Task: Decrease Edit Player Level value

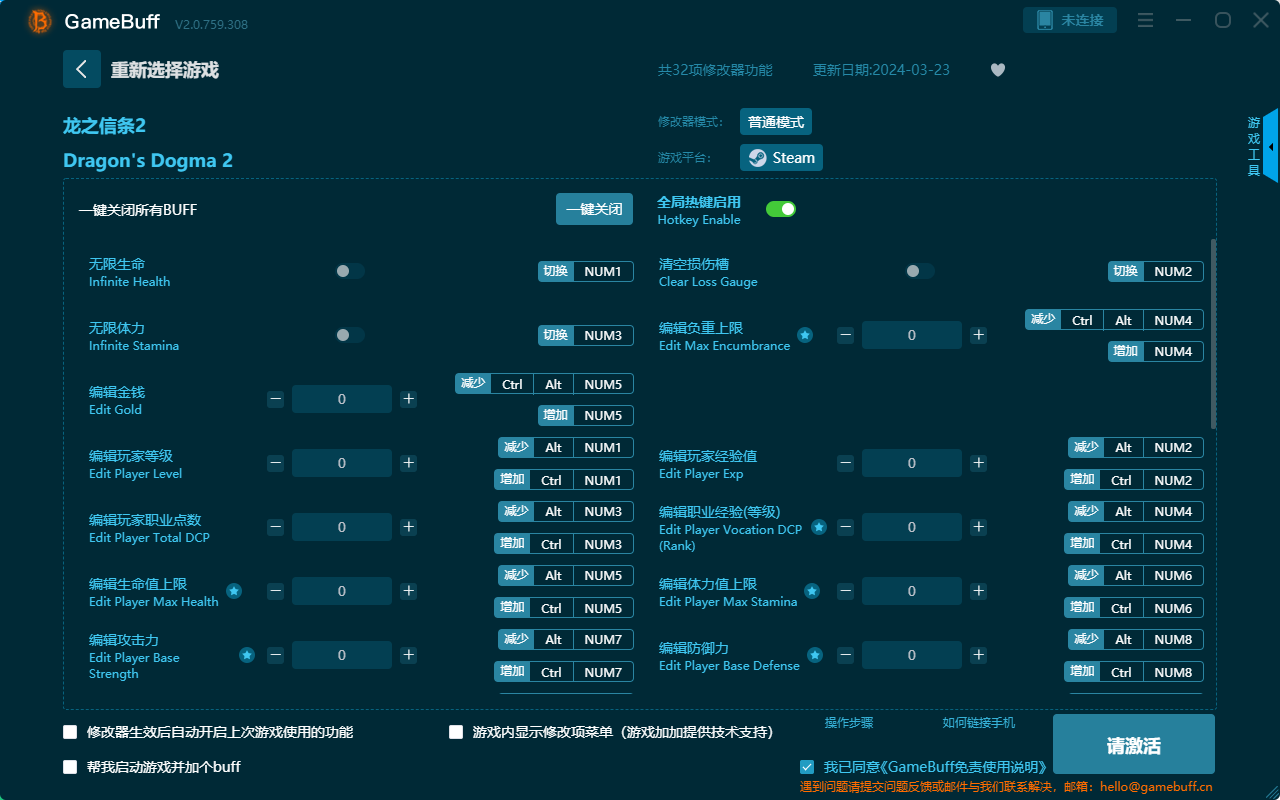Action: click(275, 463)
